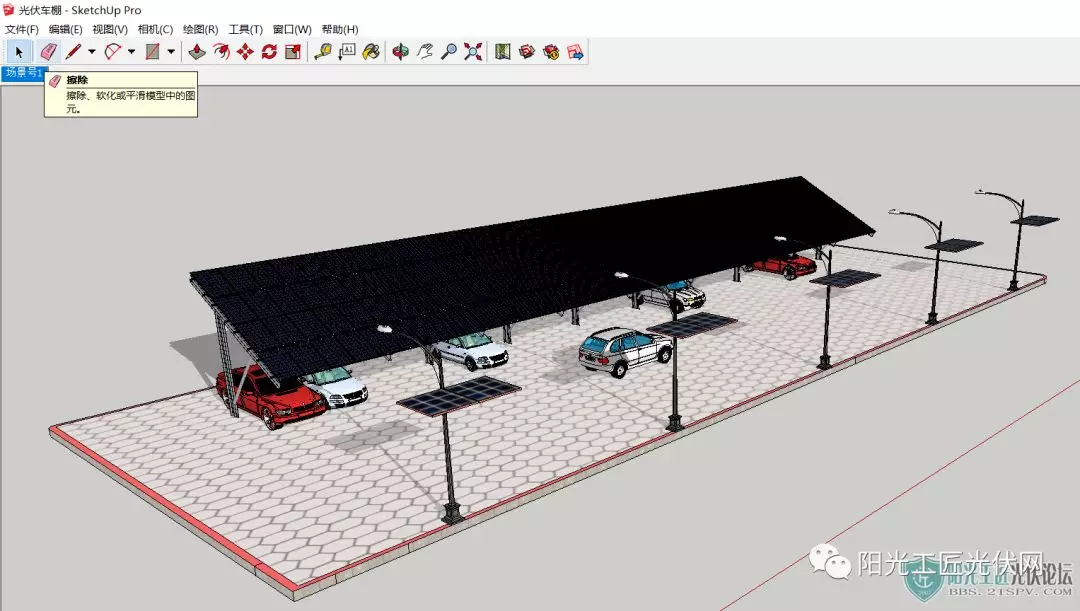
Task: Select the arrow Select tool
Action: click(19, 52)
